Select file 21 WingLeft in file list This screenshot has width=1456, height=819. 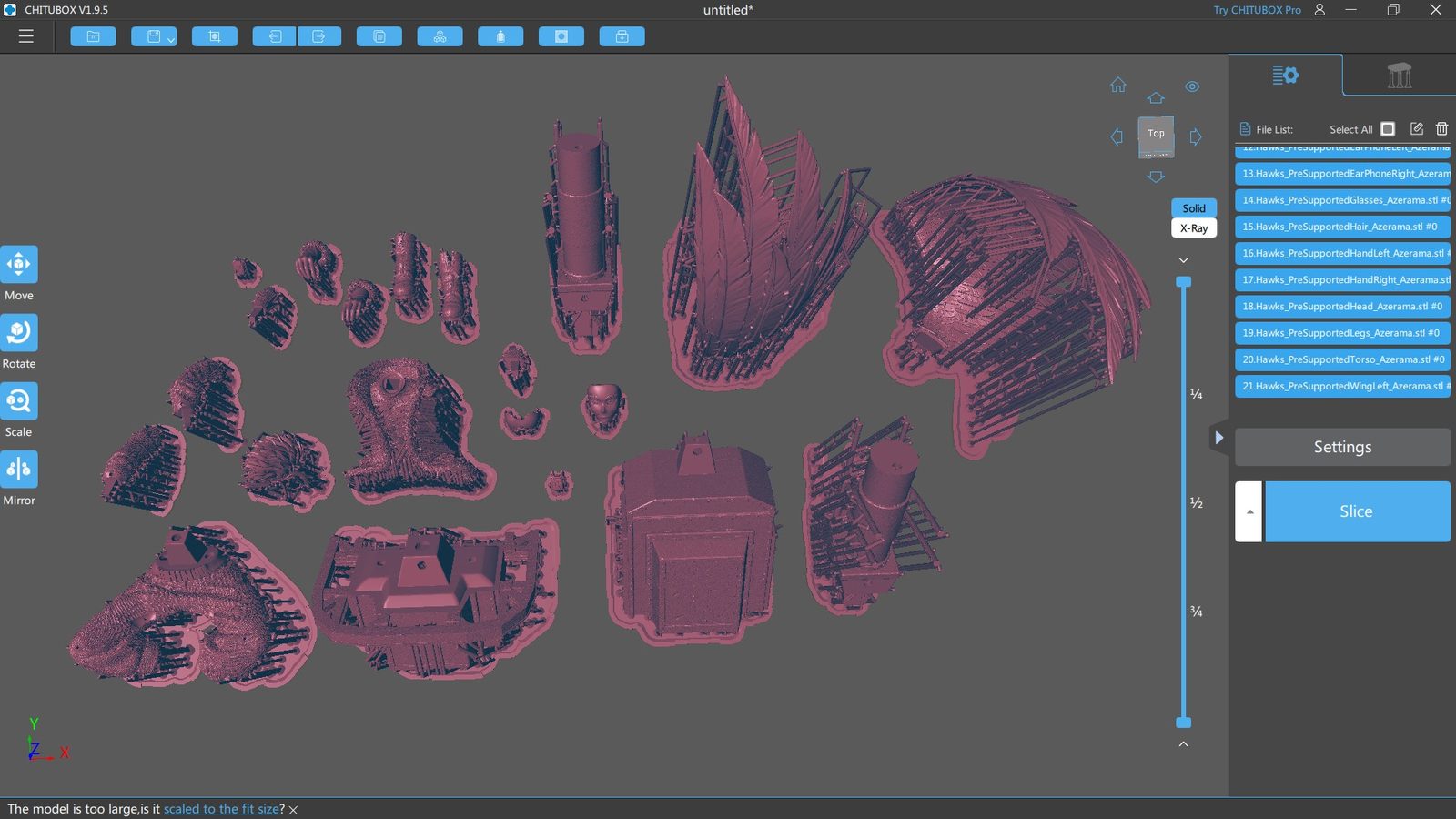click(1342, 386)
